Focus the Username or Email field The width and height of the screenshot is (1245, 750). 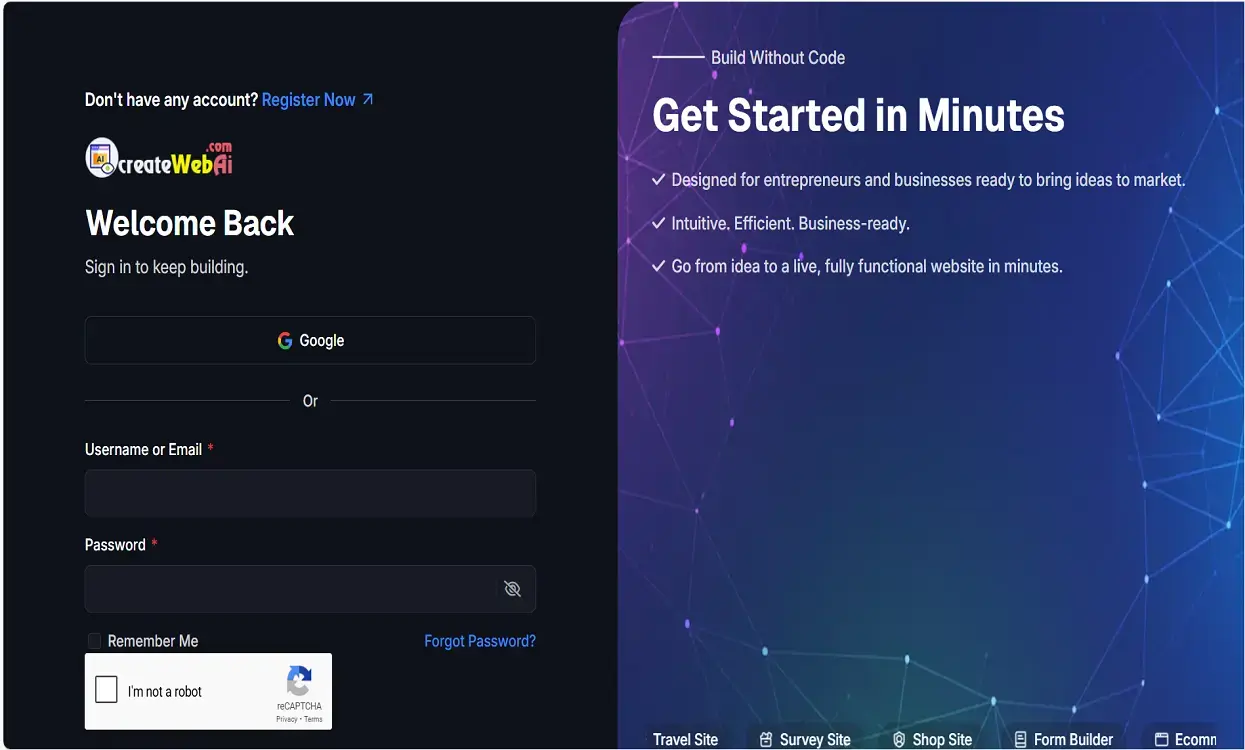click(310, 493)
